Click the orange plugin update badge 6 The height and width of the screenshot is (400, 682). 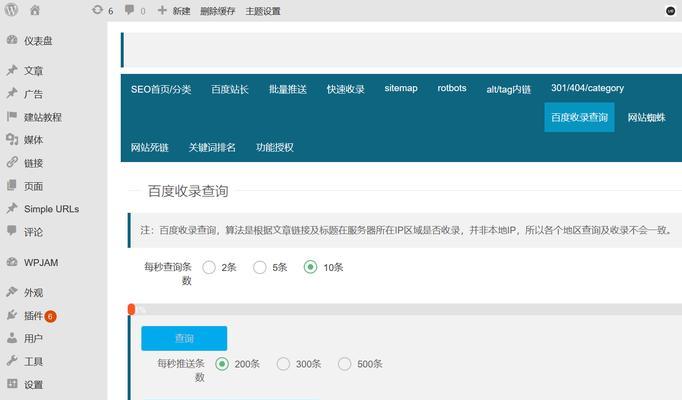[x=50, y=316]
